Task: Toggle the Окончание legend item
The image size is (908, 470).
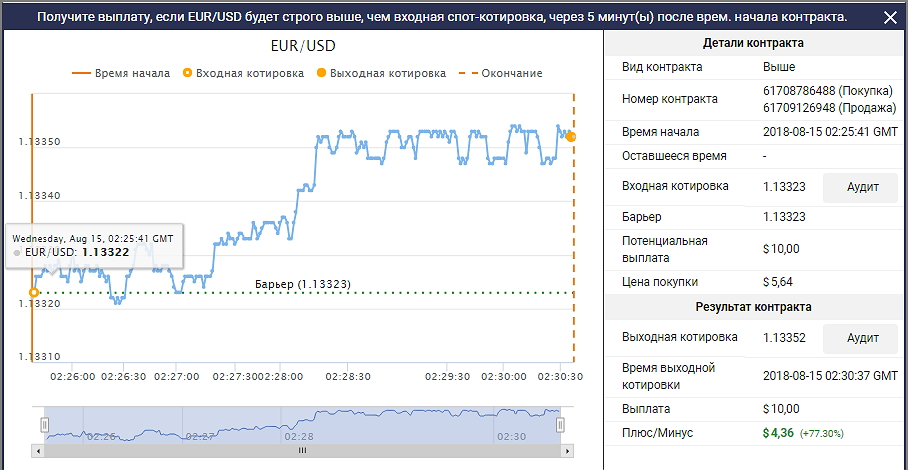Action: pos(501,74)
